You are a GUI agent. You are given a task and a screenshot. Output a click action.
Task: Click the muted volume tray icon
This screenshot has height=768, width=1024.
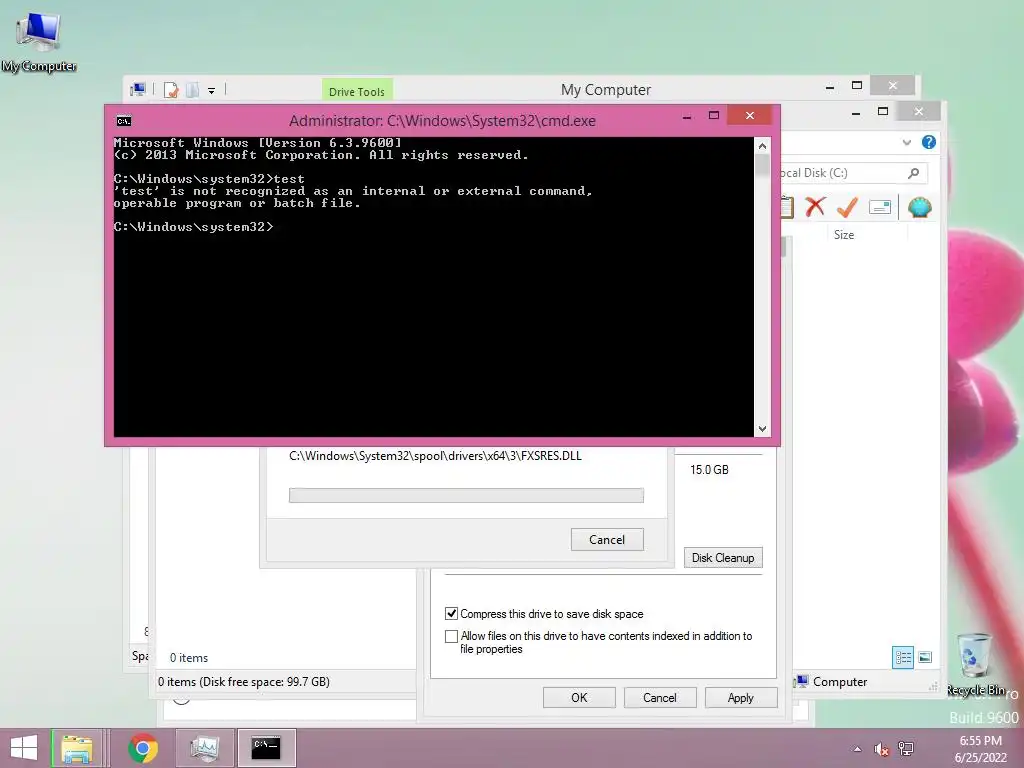(882, 749)
